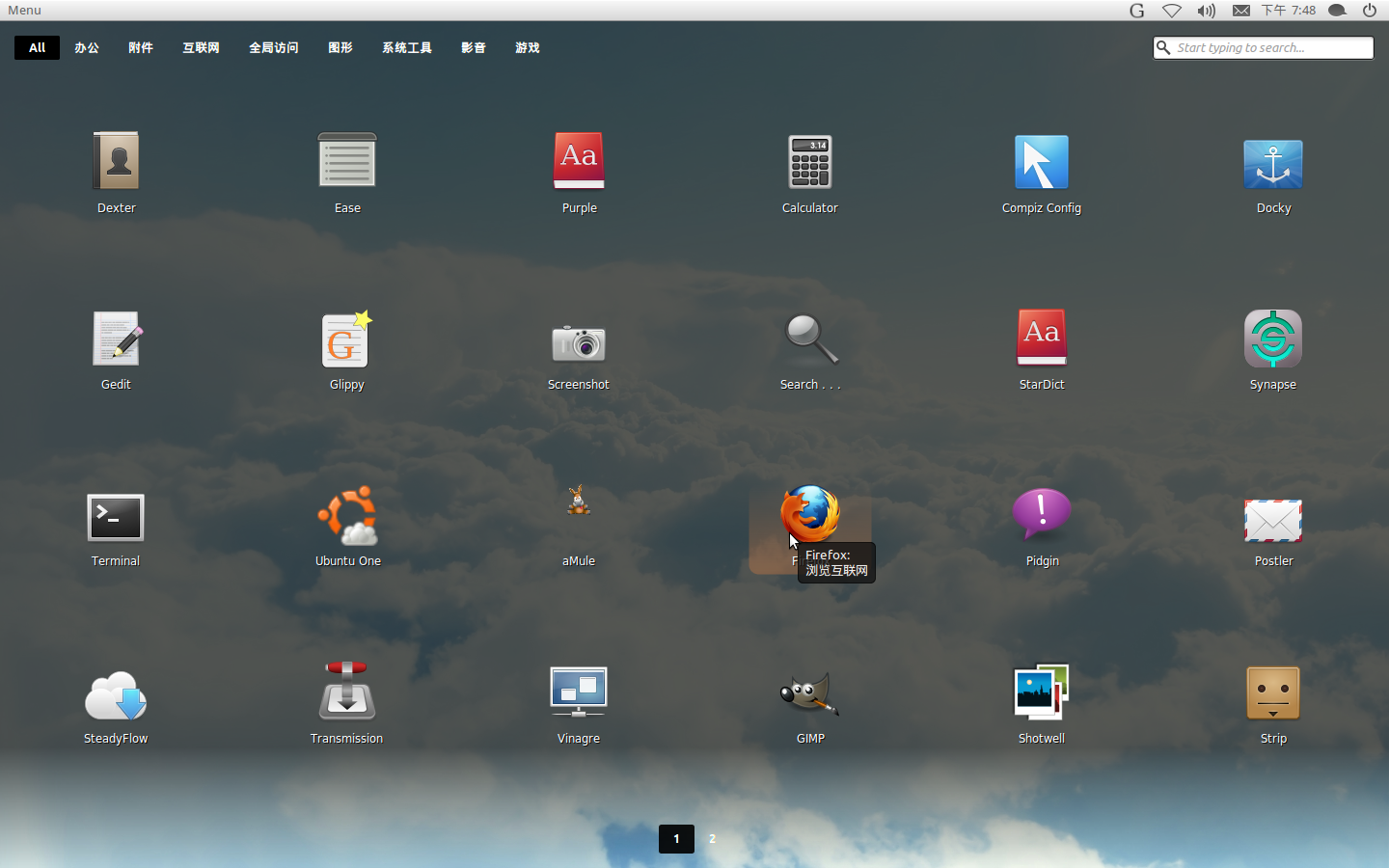Select the All category tab

38,47
